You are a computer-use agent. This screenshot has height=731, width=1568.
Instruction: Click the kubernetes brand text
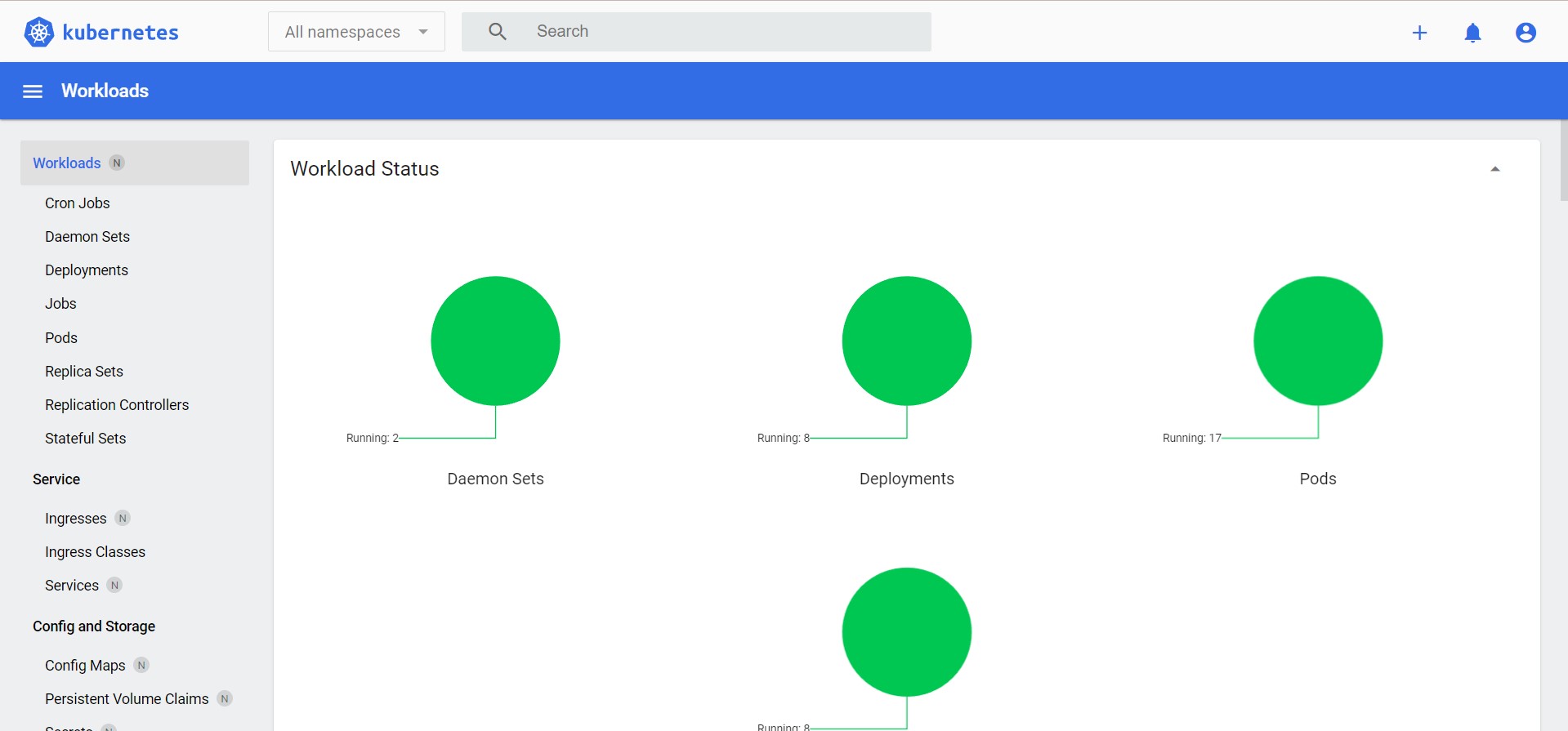point(120,33)
